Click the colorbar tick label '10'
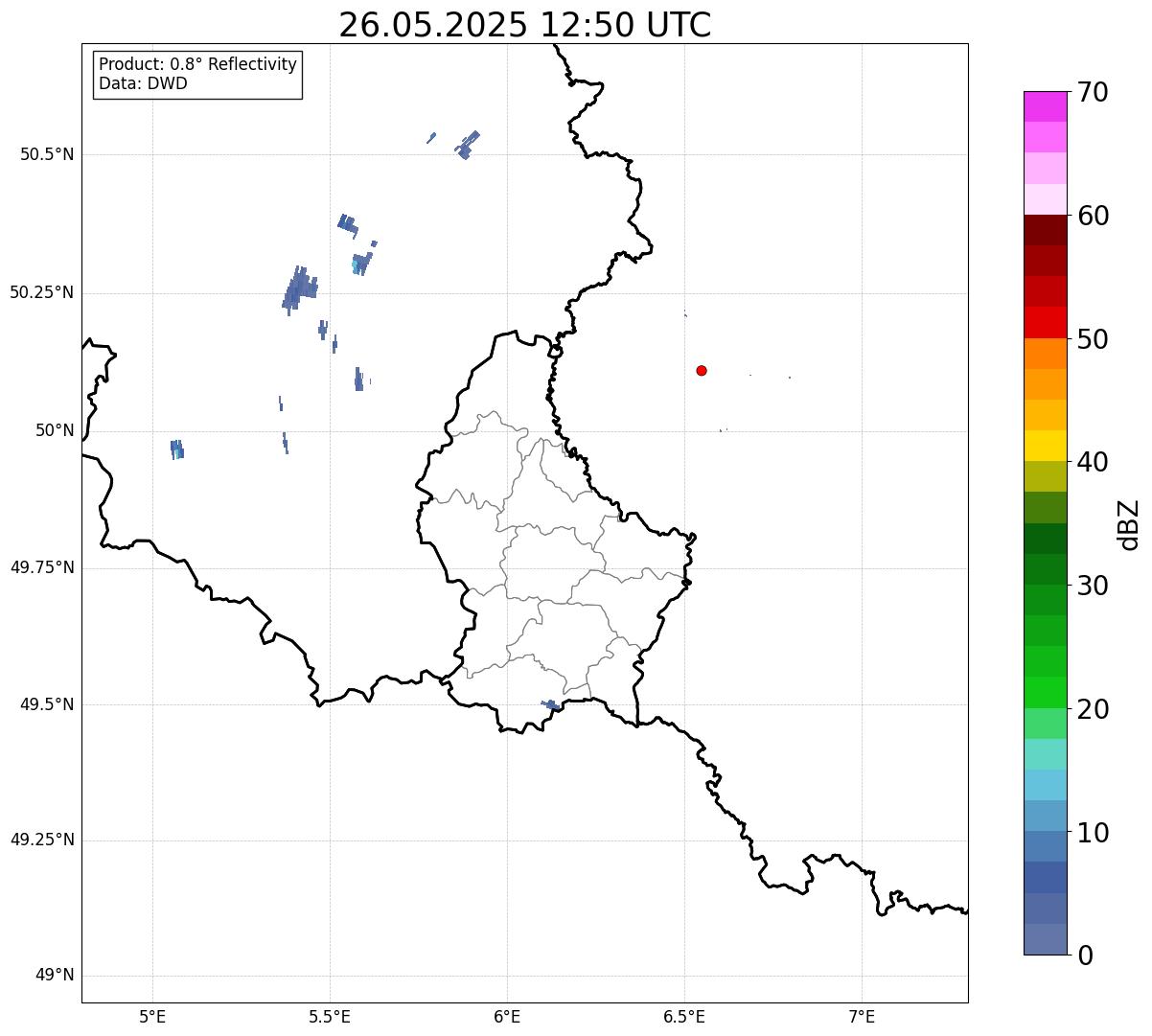The width and height of the screenshot is (1152, 1036). click(1093, 833)
